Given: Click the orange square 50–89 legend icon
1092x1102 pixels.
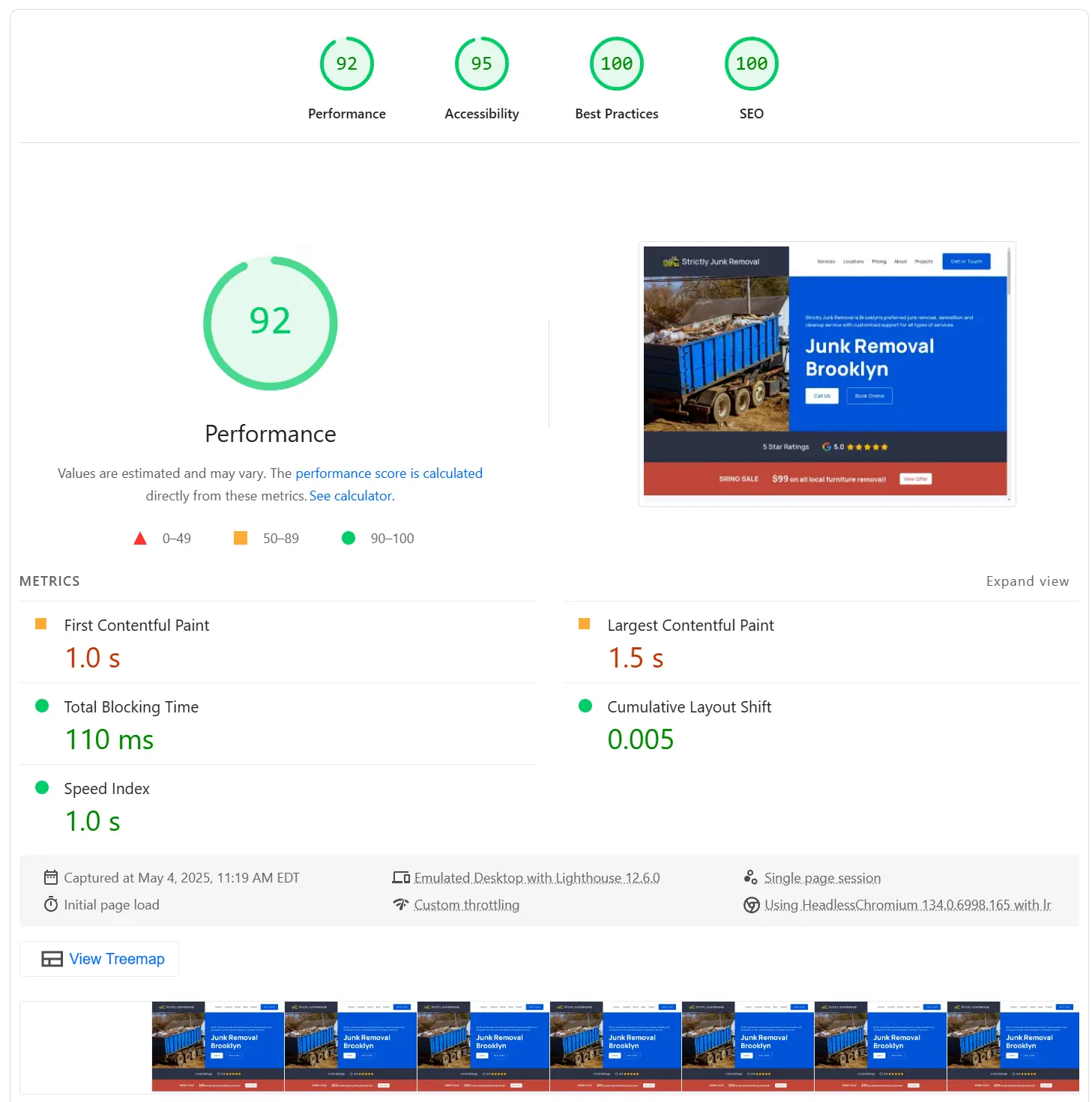Looking at the screenshot, I should [241, 538].
